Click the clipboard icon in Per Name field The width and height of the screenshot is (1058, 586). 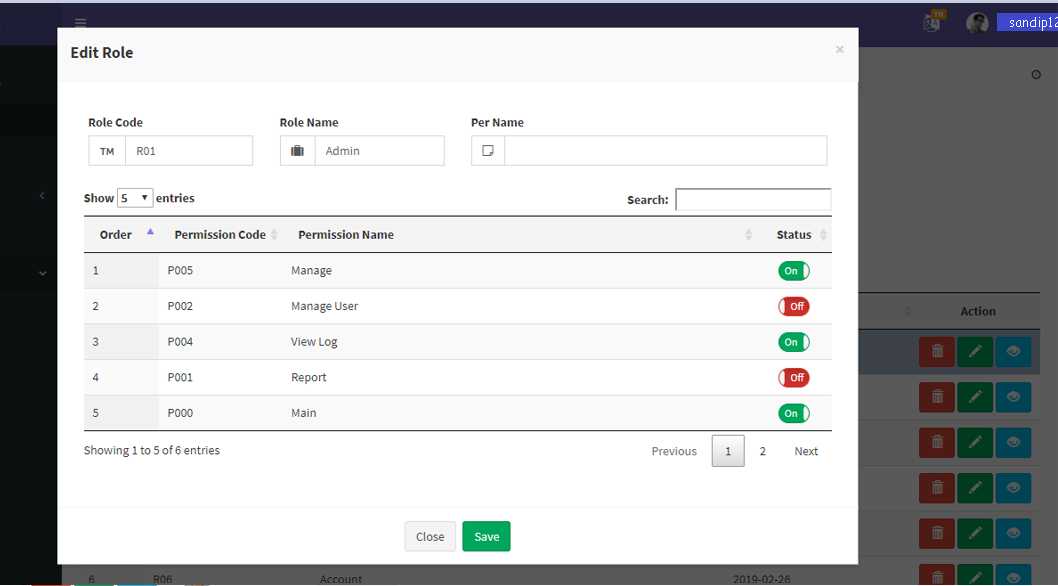coord(488,150)
